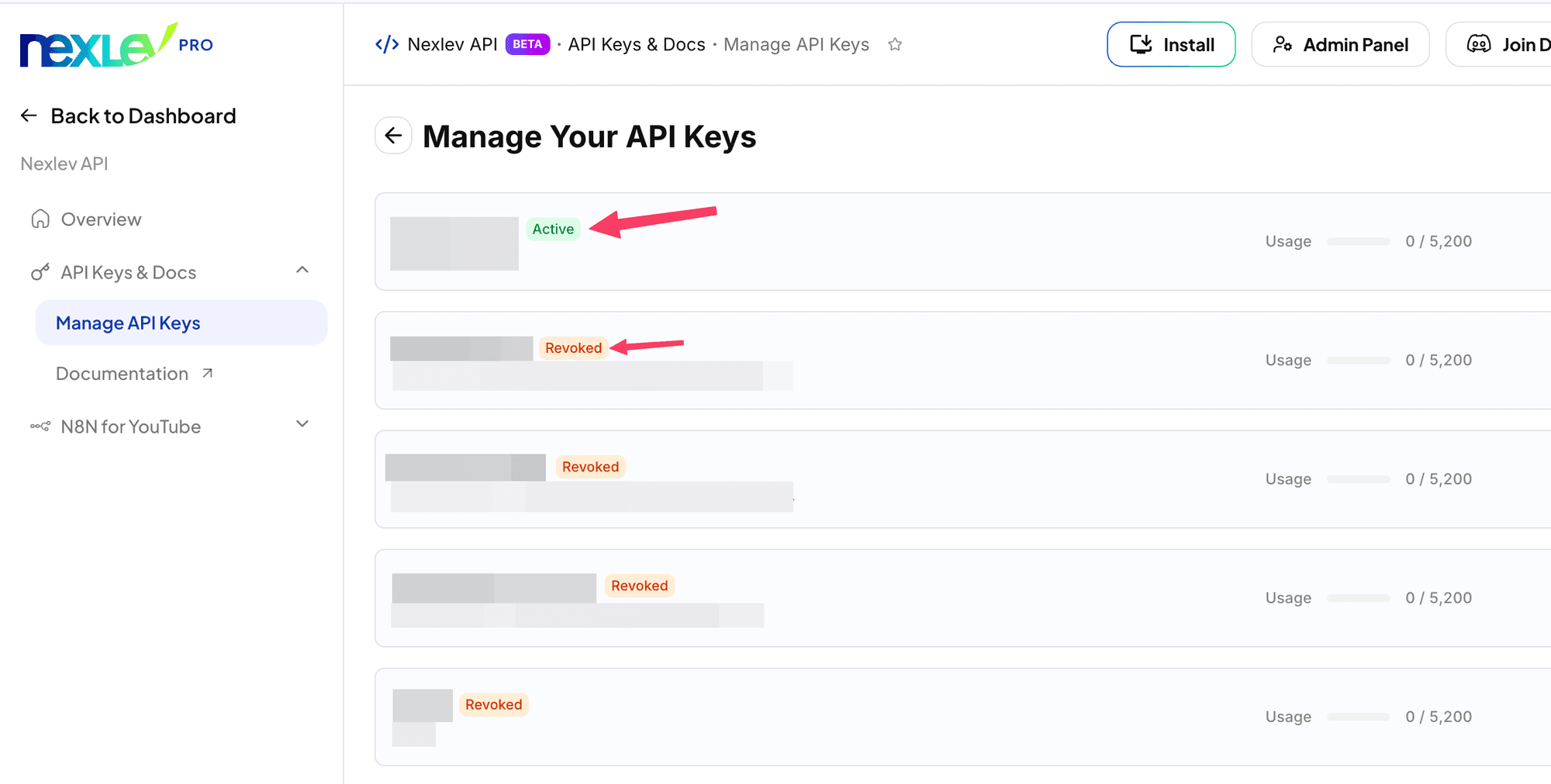The image size is (1551, 784).
Task: Click the download icon on the Install button
Action: click(x=1141, y=44)
